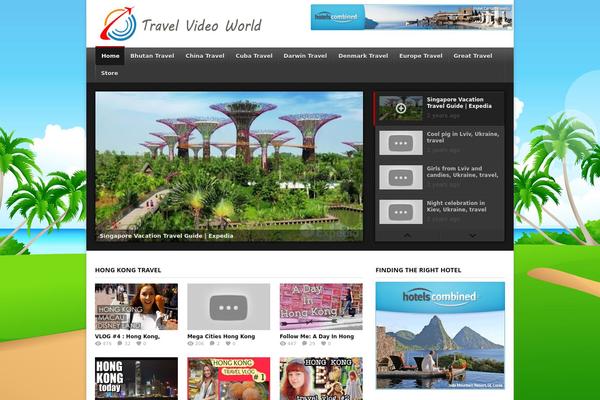Open the Home menu item
The height and width of the screenshot is (400, 600).
click(110, 56)
